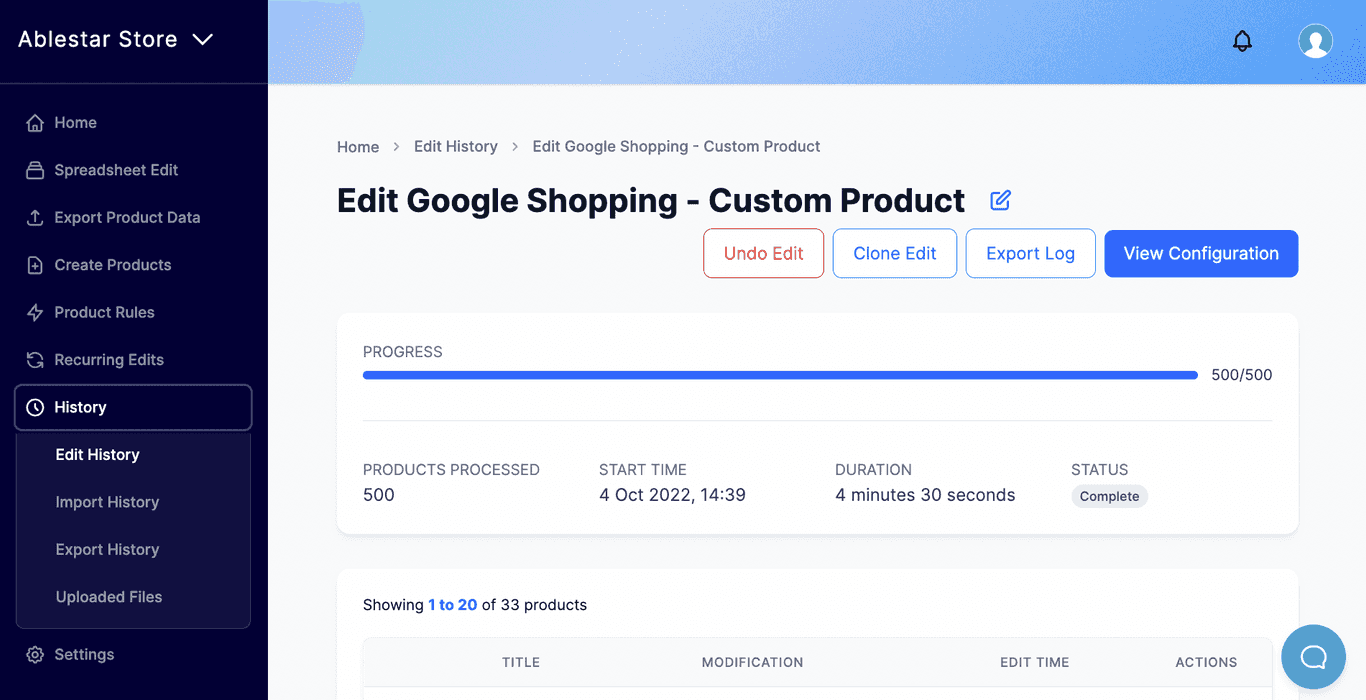Select the Create Products entry
1366x700 pixels.
[x=110, y=264]
